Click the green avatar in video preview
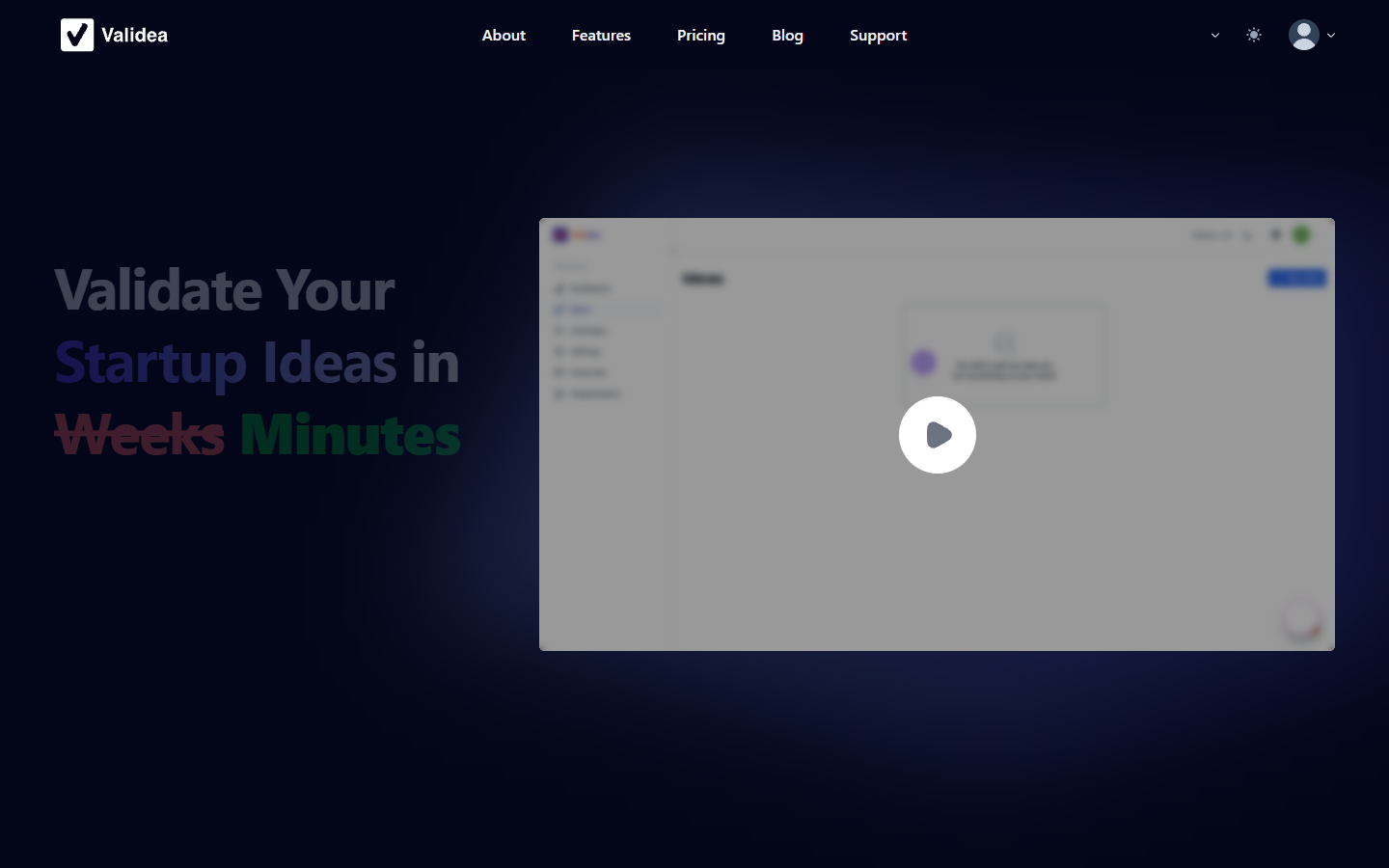Viewport: 1389px width, 868px height. tap(1301, 234)
